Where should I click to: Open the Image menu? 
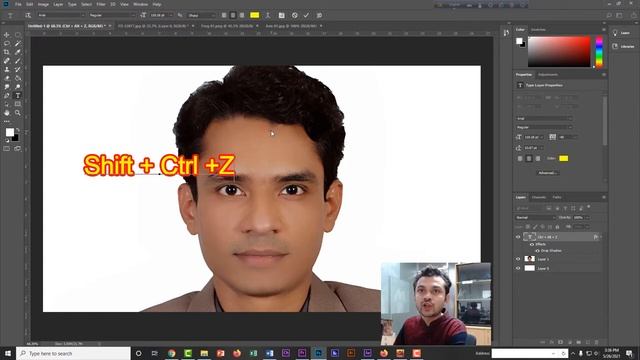pyautogui.click(x=43, y=4)
